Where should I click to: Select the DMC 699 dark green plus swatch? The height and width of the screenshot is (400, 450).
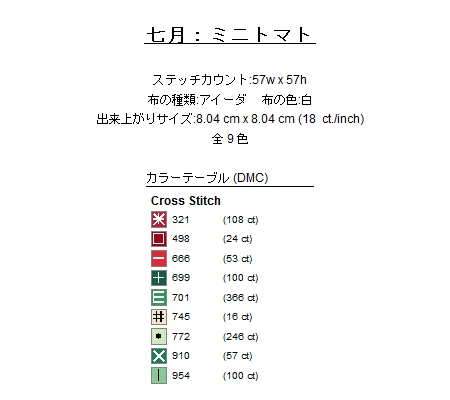[x=159, y=278]
